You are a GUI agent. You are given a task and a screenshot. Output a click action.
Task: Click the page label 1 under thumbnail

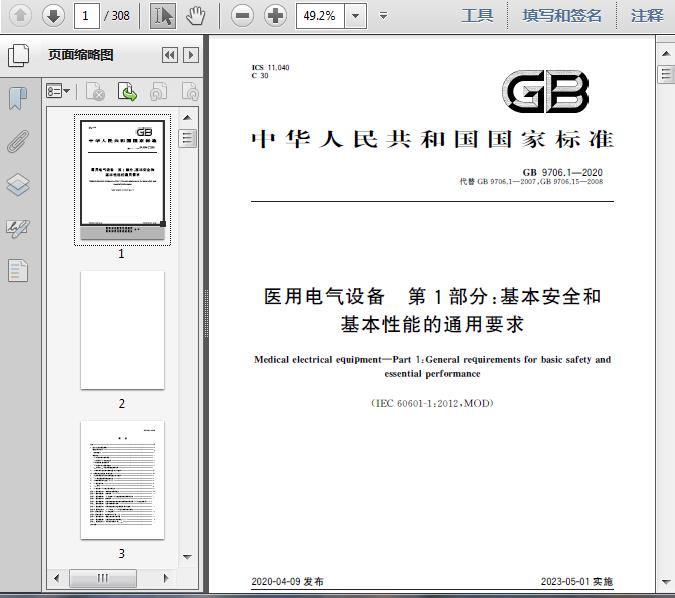(121, 254)
